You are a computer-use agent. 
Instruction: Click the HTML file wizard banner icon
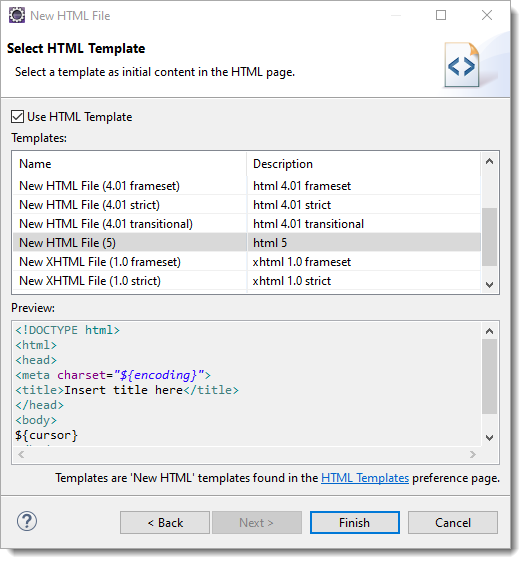click(x=462, y=65)
